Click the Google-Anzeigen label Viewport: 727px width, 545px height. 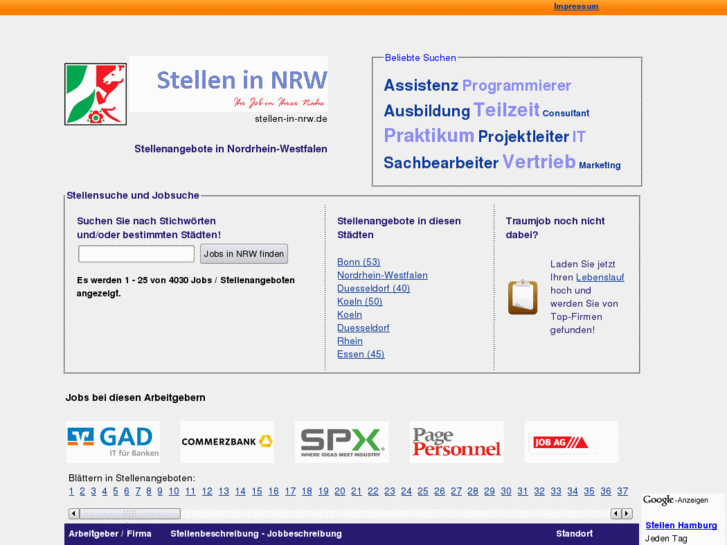click(676, 500)
